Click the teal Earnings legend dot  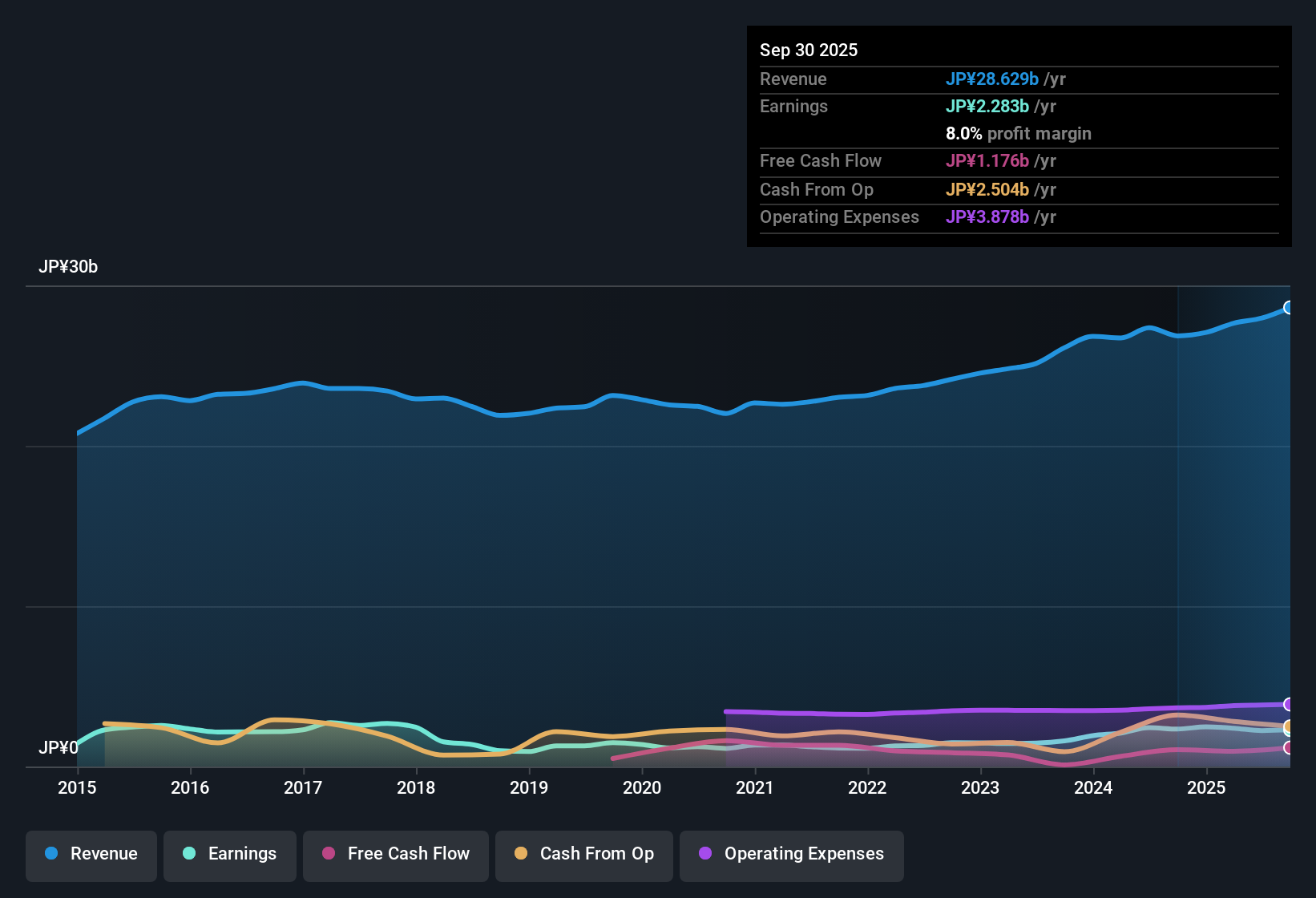pos(189,854)
